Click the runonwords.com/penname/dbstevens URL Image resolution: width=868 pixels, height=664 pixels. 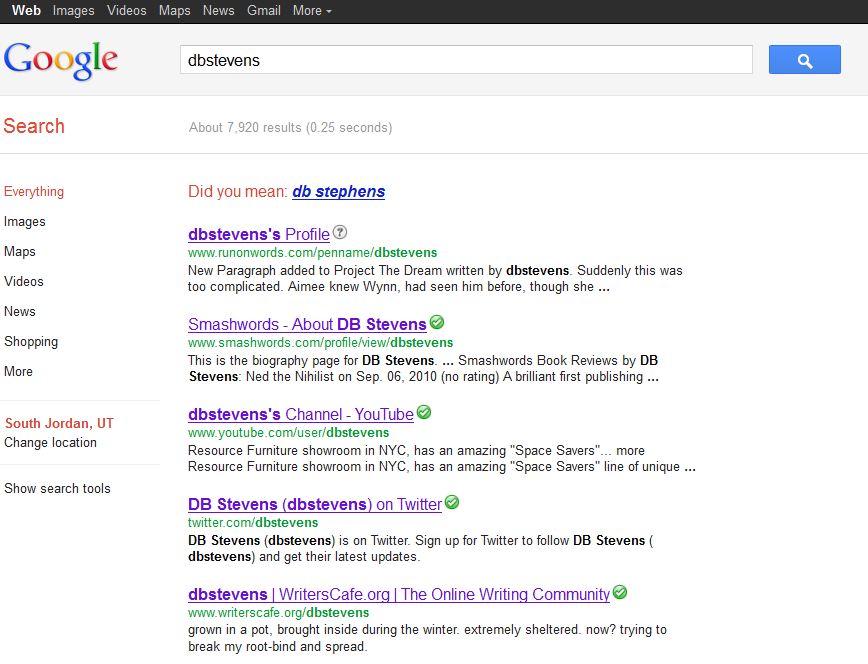[313, 253]
